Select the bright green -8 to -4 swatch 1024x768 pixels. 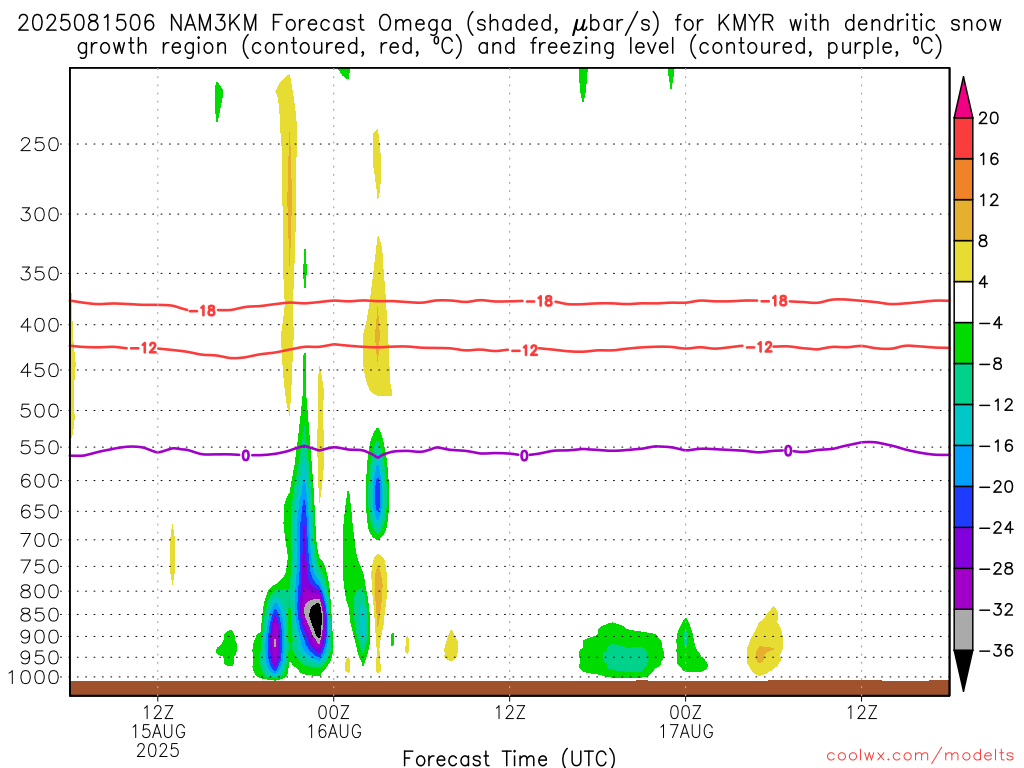pos(963,344)
